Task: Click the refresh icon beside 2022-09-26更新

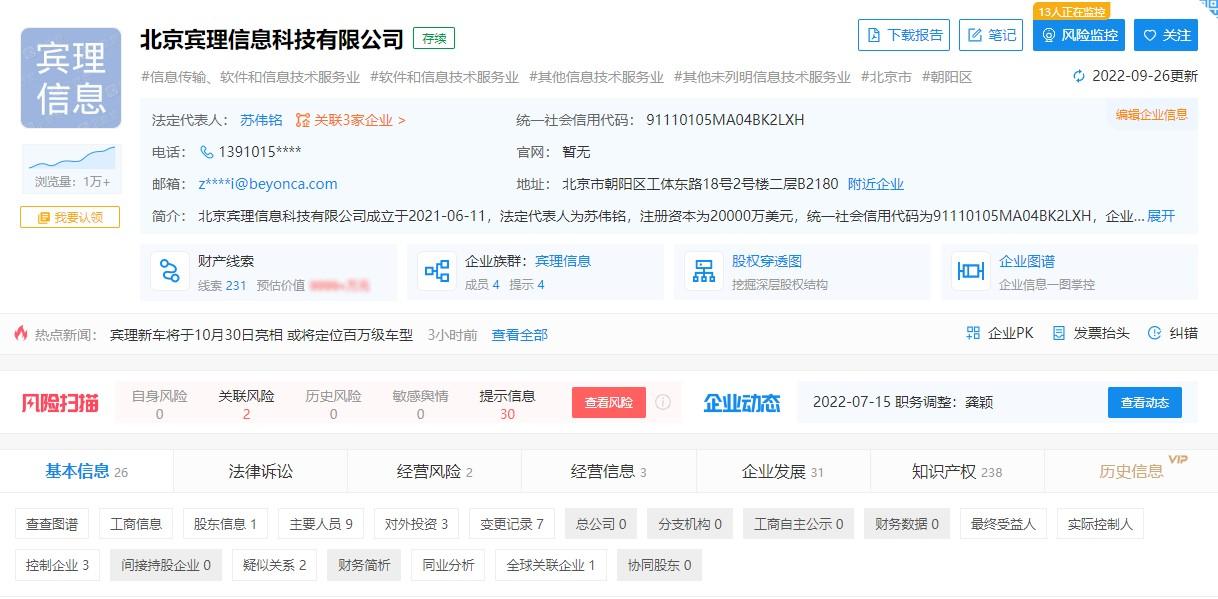Action: (x=1079, y=76)
